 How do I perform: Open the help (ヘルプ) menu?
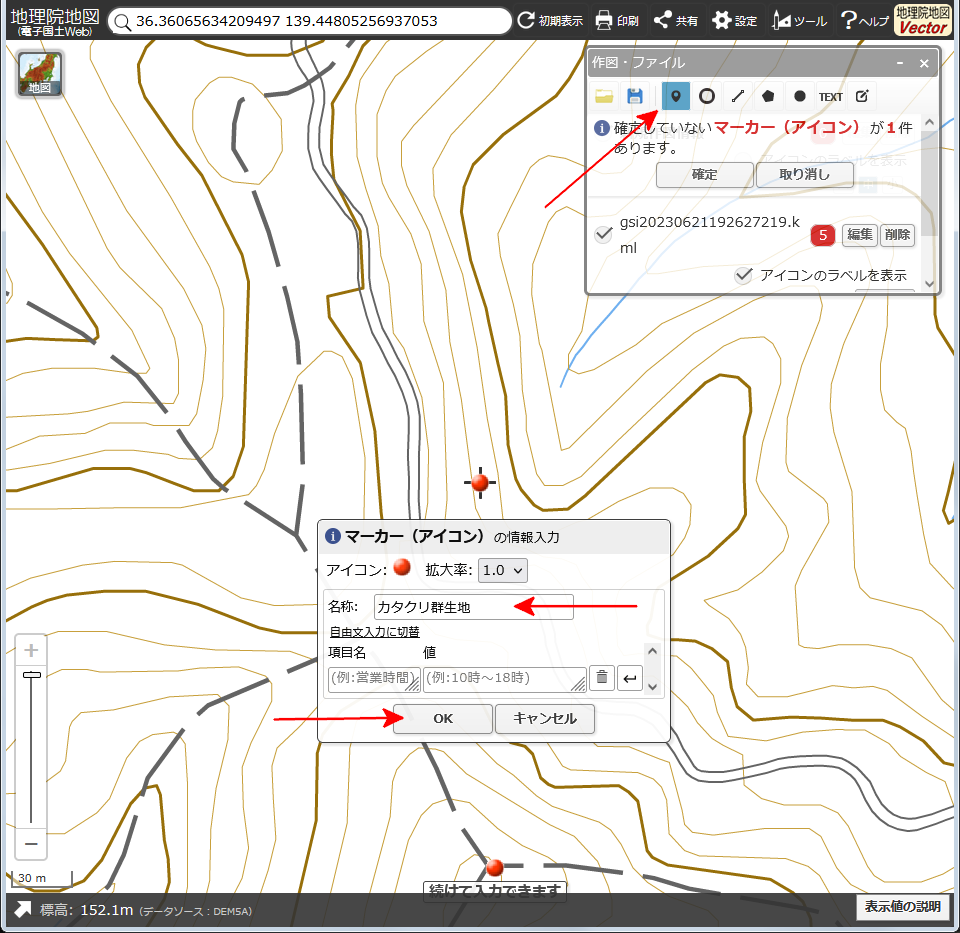click(864, 21)
